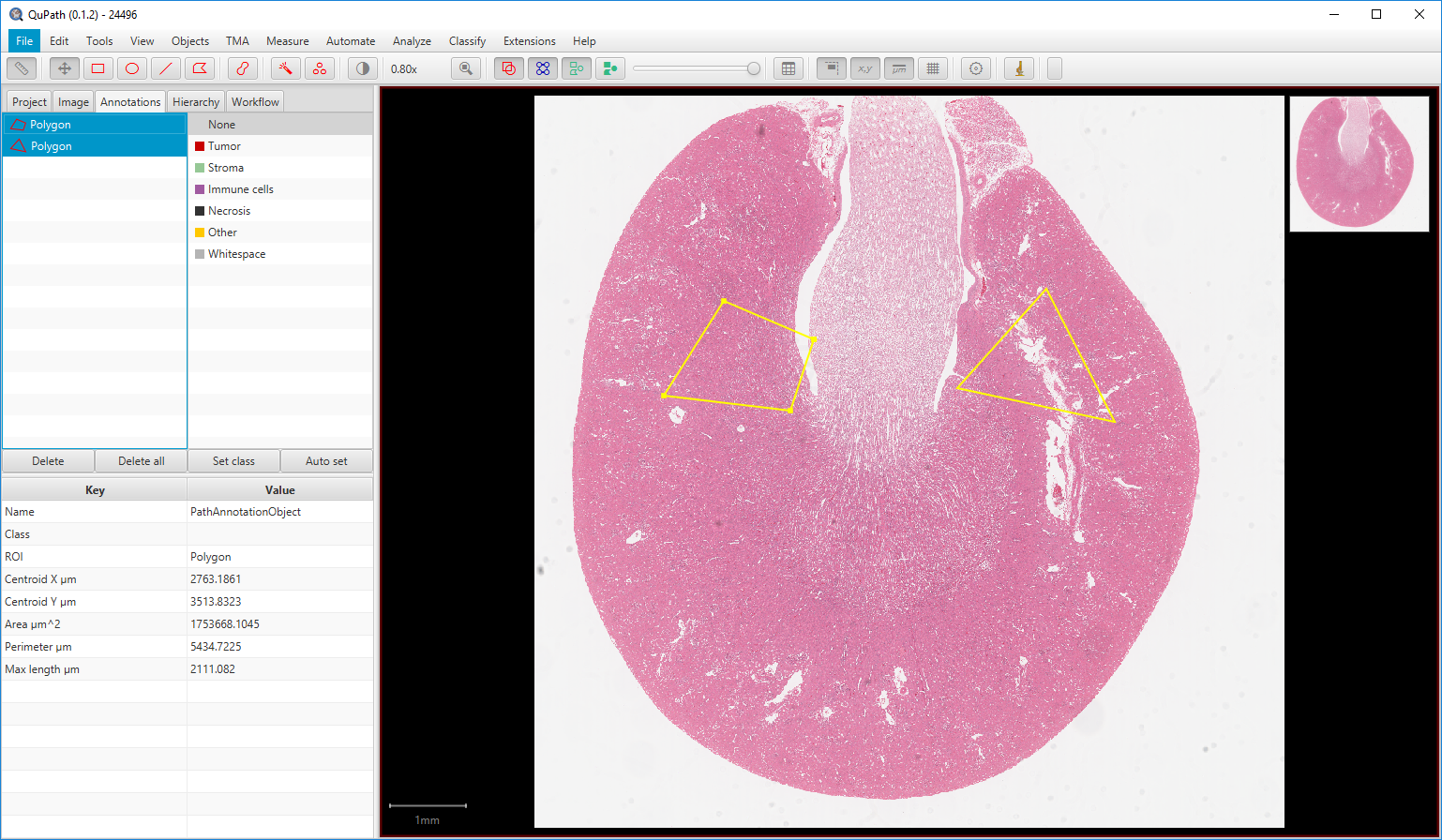Pick the Points counting tool
Screen dimensions: 1442x840
pyautogui.click(x=320, y=67)
